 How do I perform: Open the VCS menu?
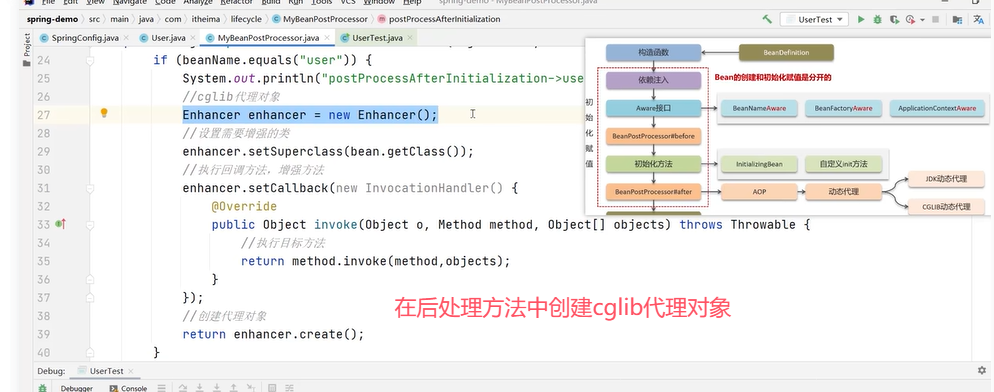(x=348, y=3)
